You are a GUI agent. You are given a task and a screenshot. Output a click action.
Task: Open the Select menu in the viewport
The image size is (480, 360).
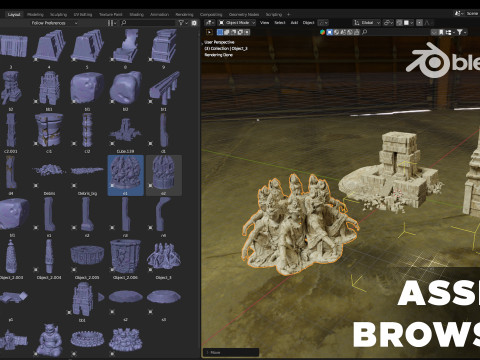tap(280, 23)
